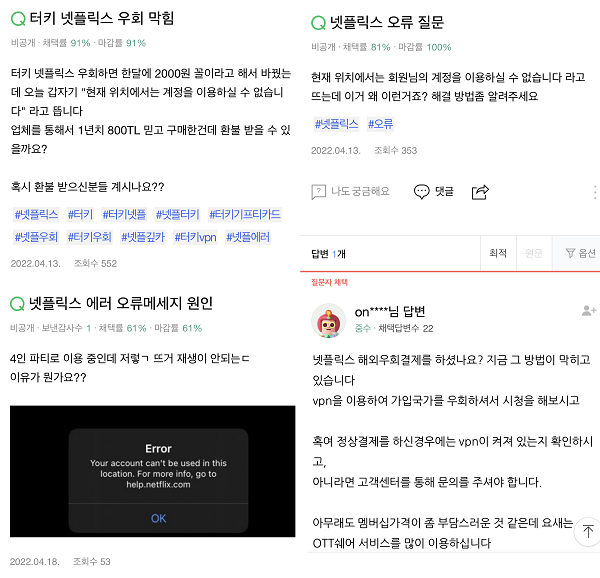Click the 채택률 91% statistic
This screenshot has width=600, height=578.
[66, 43]
